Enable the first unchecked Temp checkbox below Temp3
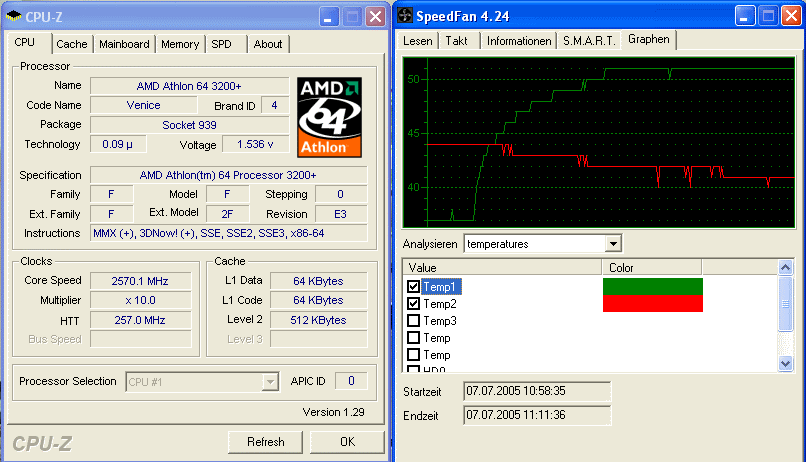The image size is (806, 462). tap(413, 338)
